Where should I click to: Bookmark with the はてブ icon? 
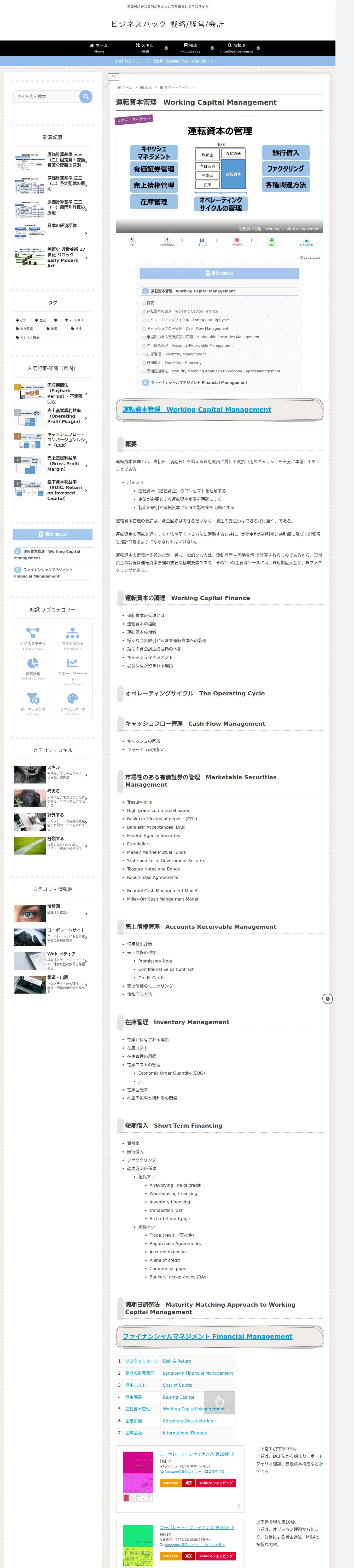coord(202,242)
